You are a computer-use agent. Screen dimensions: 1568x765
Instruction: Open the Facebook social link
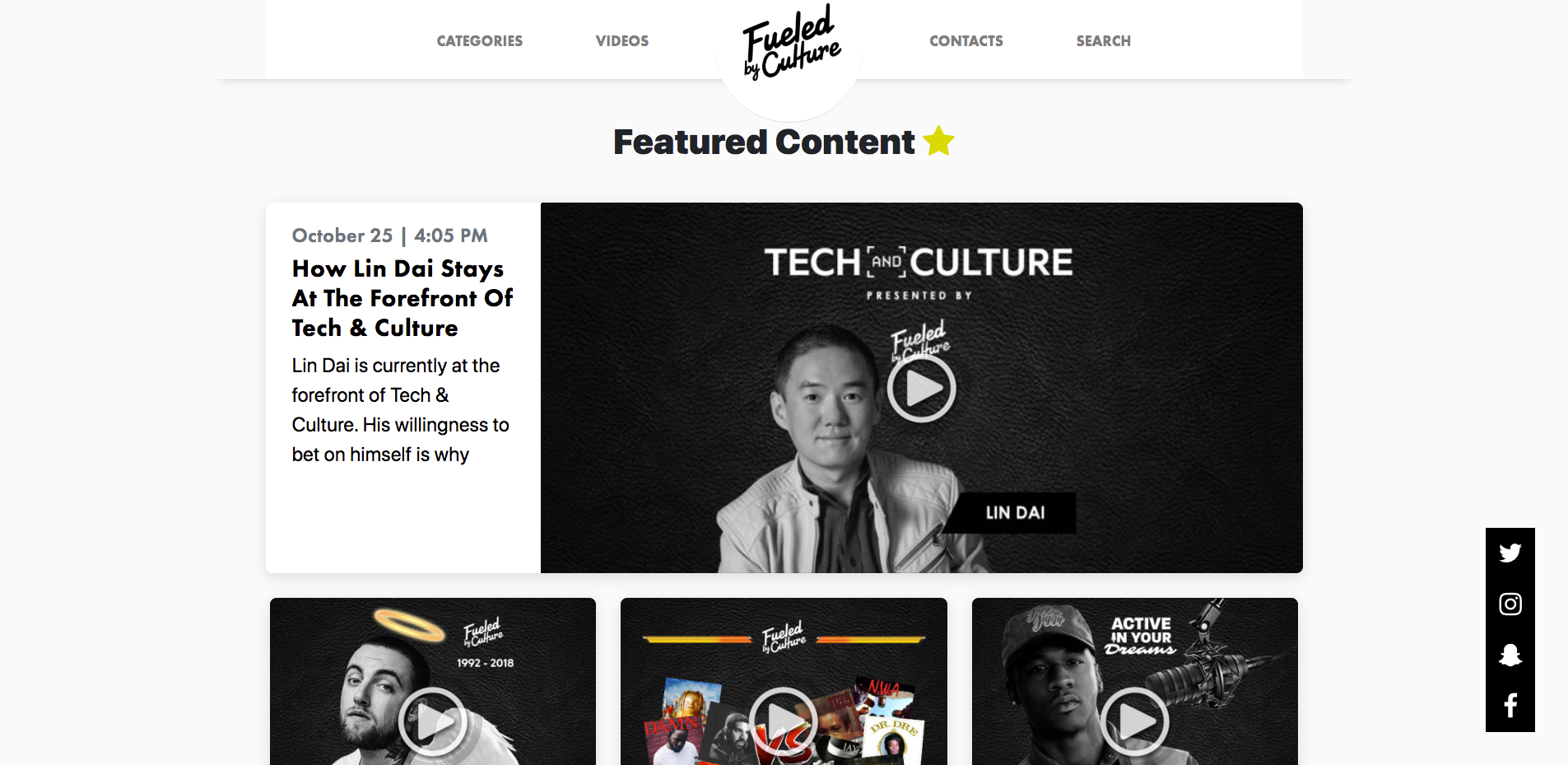pos(1510,706)
